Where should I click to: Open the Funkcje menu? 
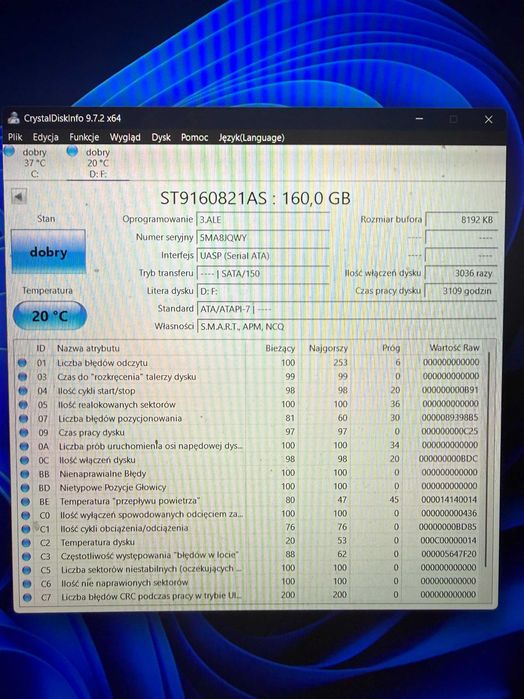tap(84, 137)
